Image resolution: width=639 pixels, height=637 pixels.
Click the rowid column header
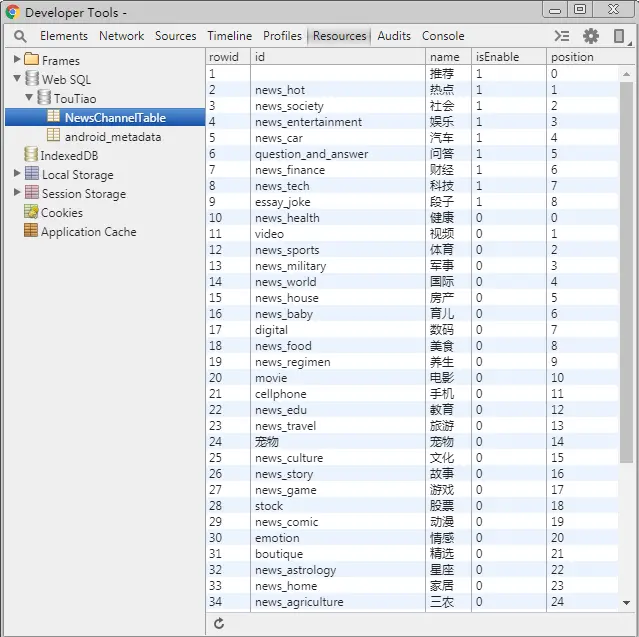click(228, 57)
